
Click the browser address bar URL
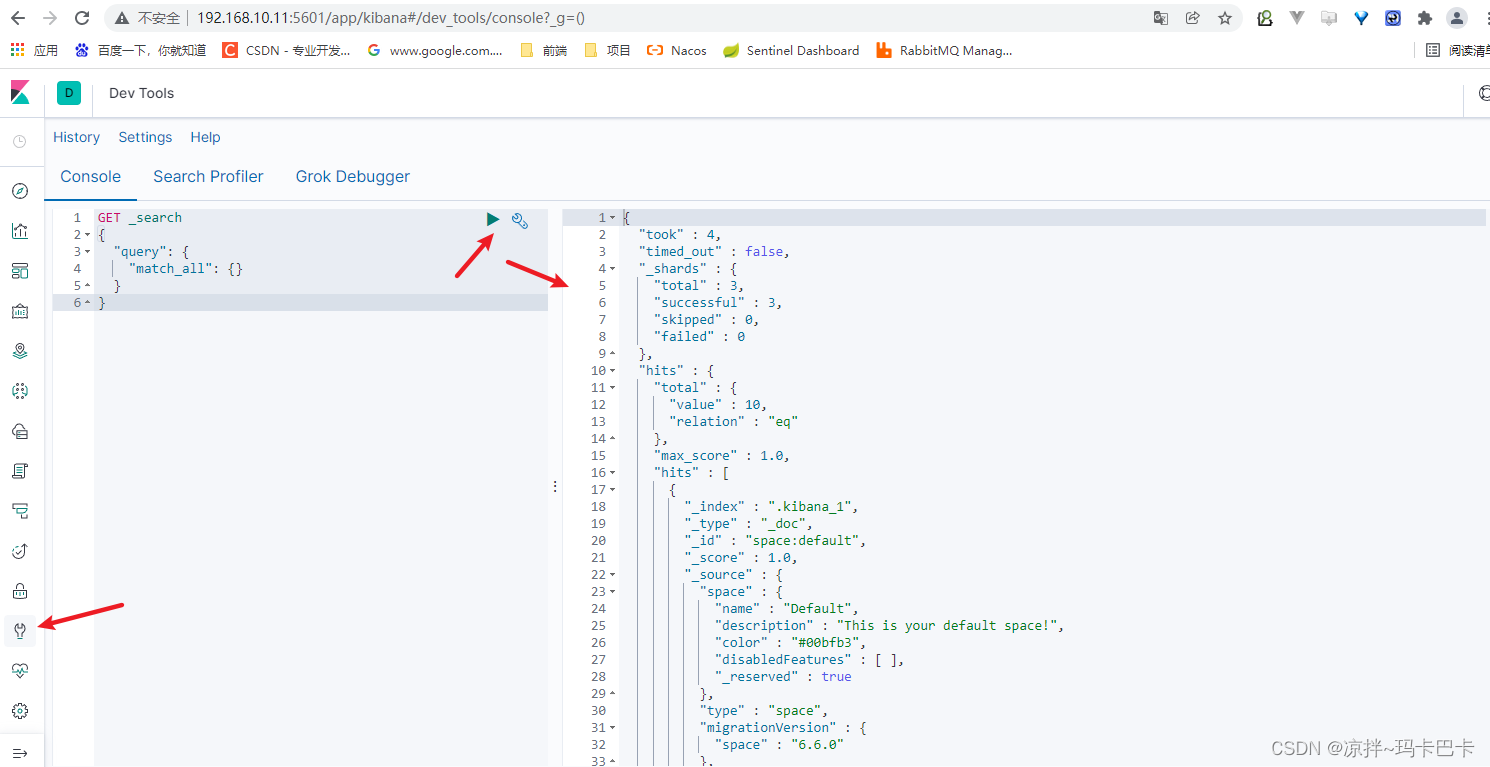pos(390,18)
